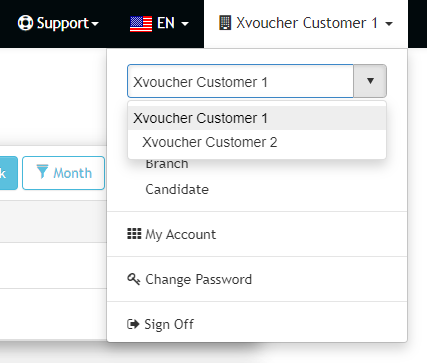Click the Sign Off exit icon
Screen dimensions: 427x363
133,324
